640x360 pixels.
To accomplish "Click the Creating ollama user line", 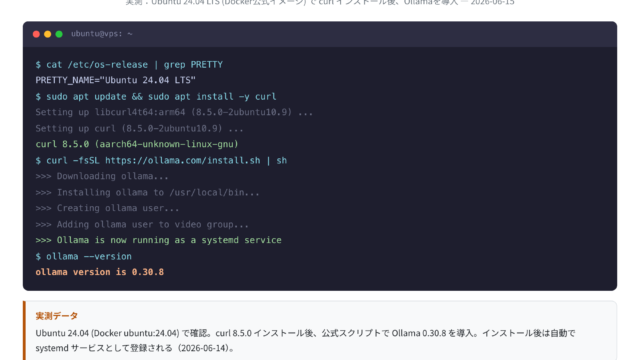I will [107, 208].
